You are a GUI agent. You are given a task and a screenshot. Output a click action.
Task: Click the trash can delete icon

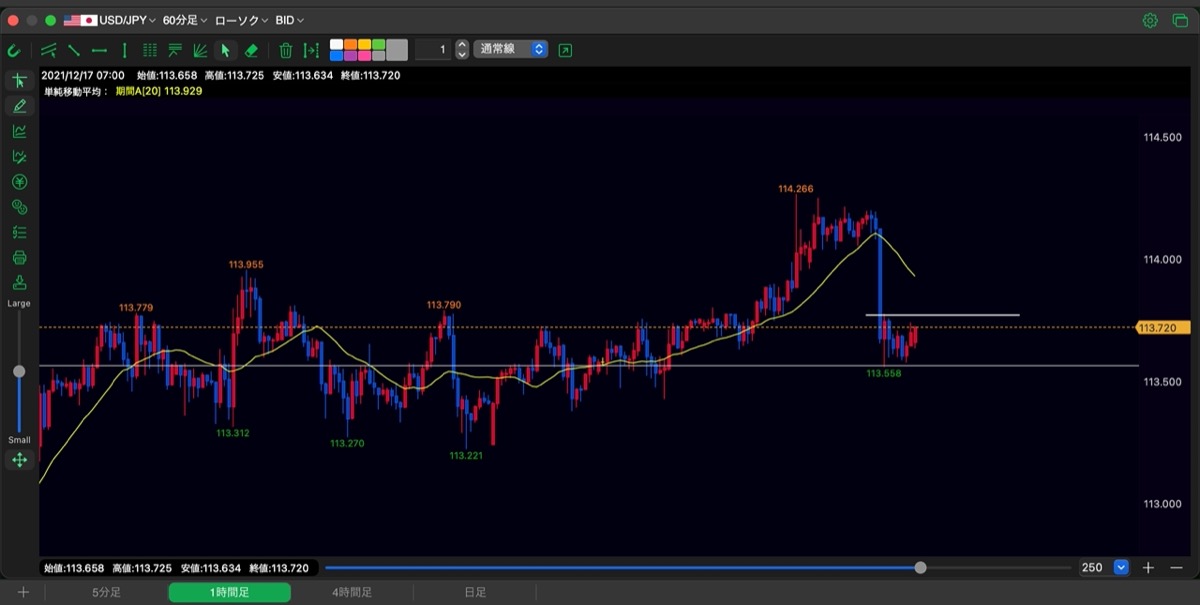point(286,50)
